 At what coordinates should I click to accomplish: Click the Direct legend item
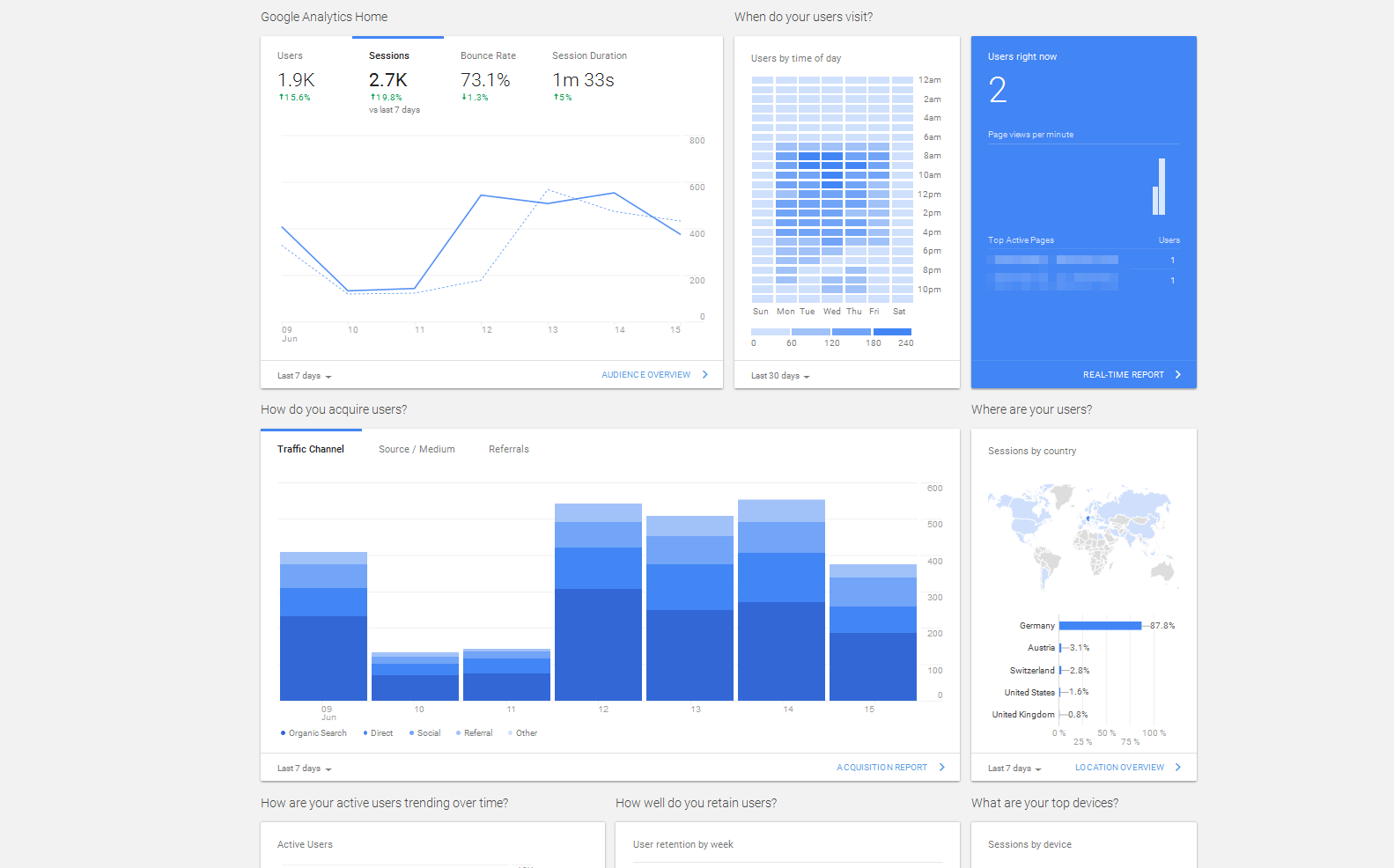379,733
